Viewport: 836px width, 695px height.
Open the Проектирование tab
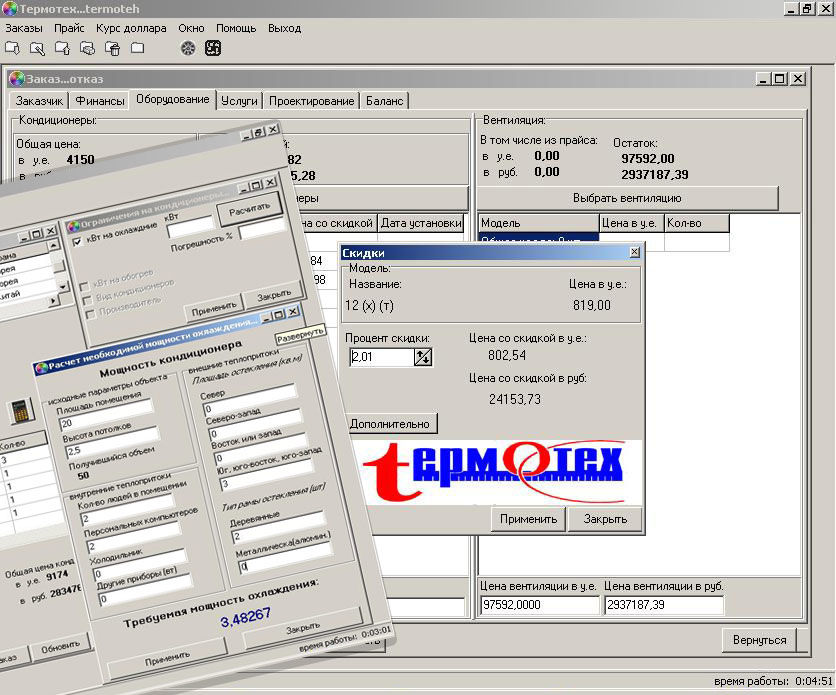click(311, 101)
